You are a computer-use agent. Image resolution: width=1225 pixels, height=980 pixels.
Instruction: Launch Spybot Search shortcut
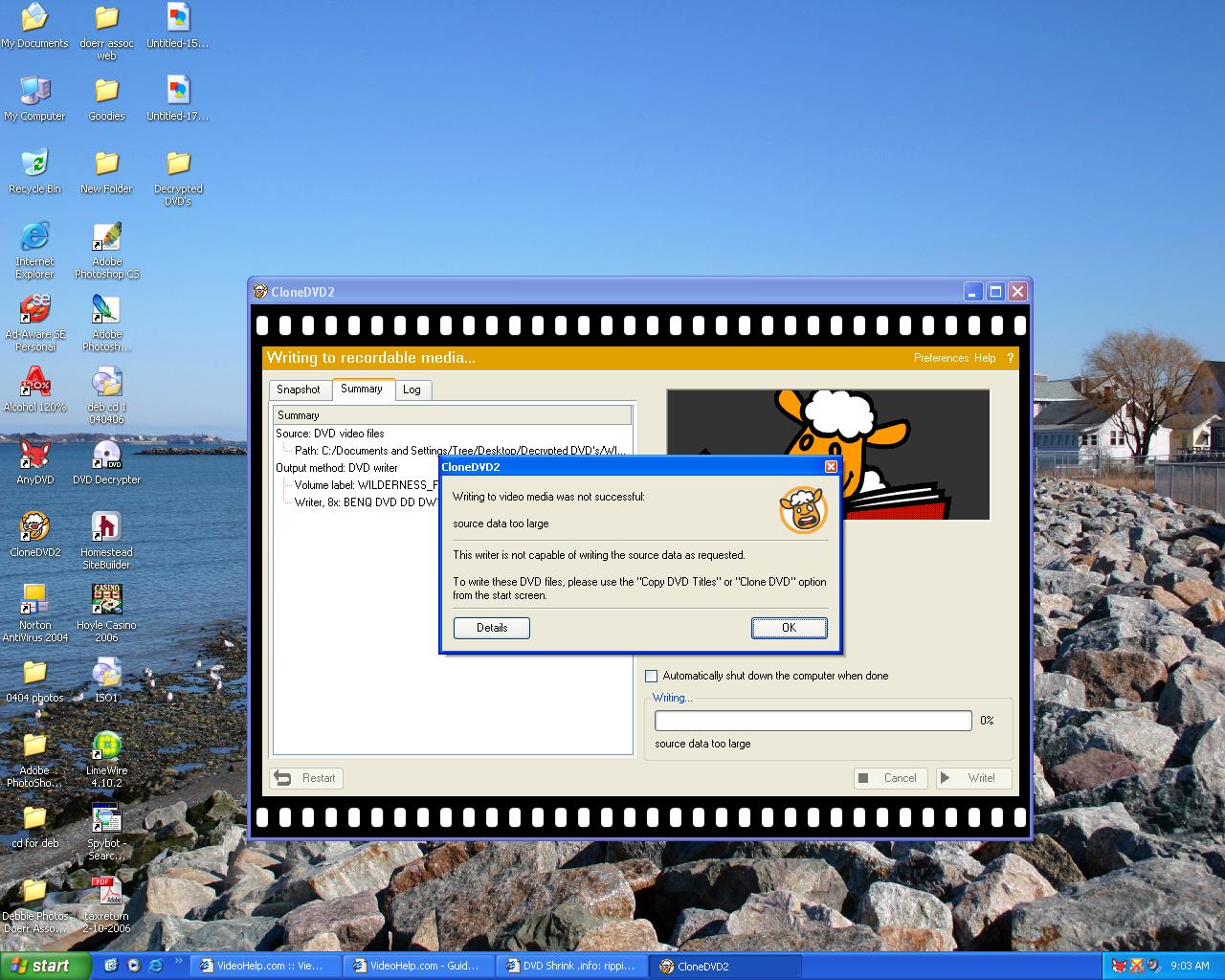105,832
